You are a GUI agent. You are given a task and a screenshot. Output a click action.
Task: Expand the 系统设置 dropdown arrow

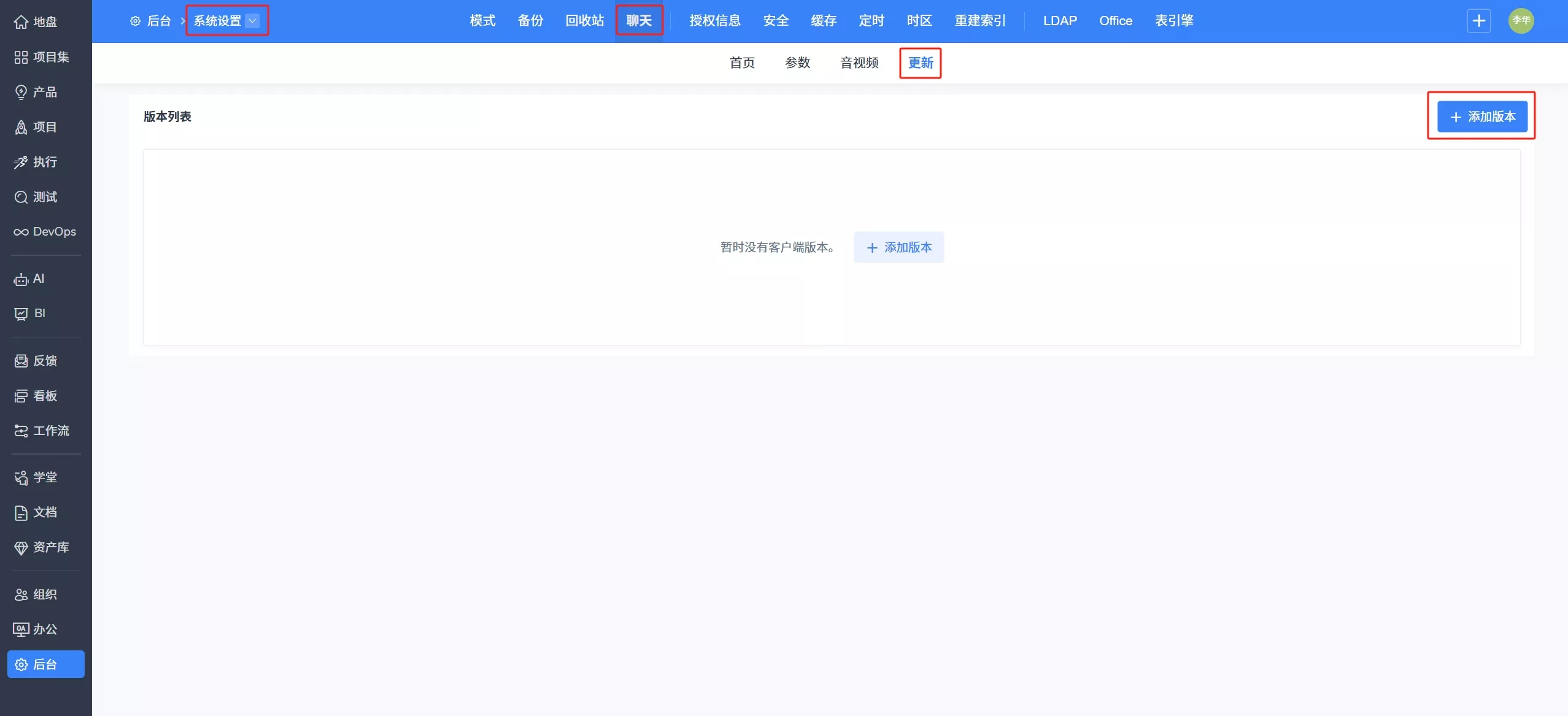click(x=252, y=21)
